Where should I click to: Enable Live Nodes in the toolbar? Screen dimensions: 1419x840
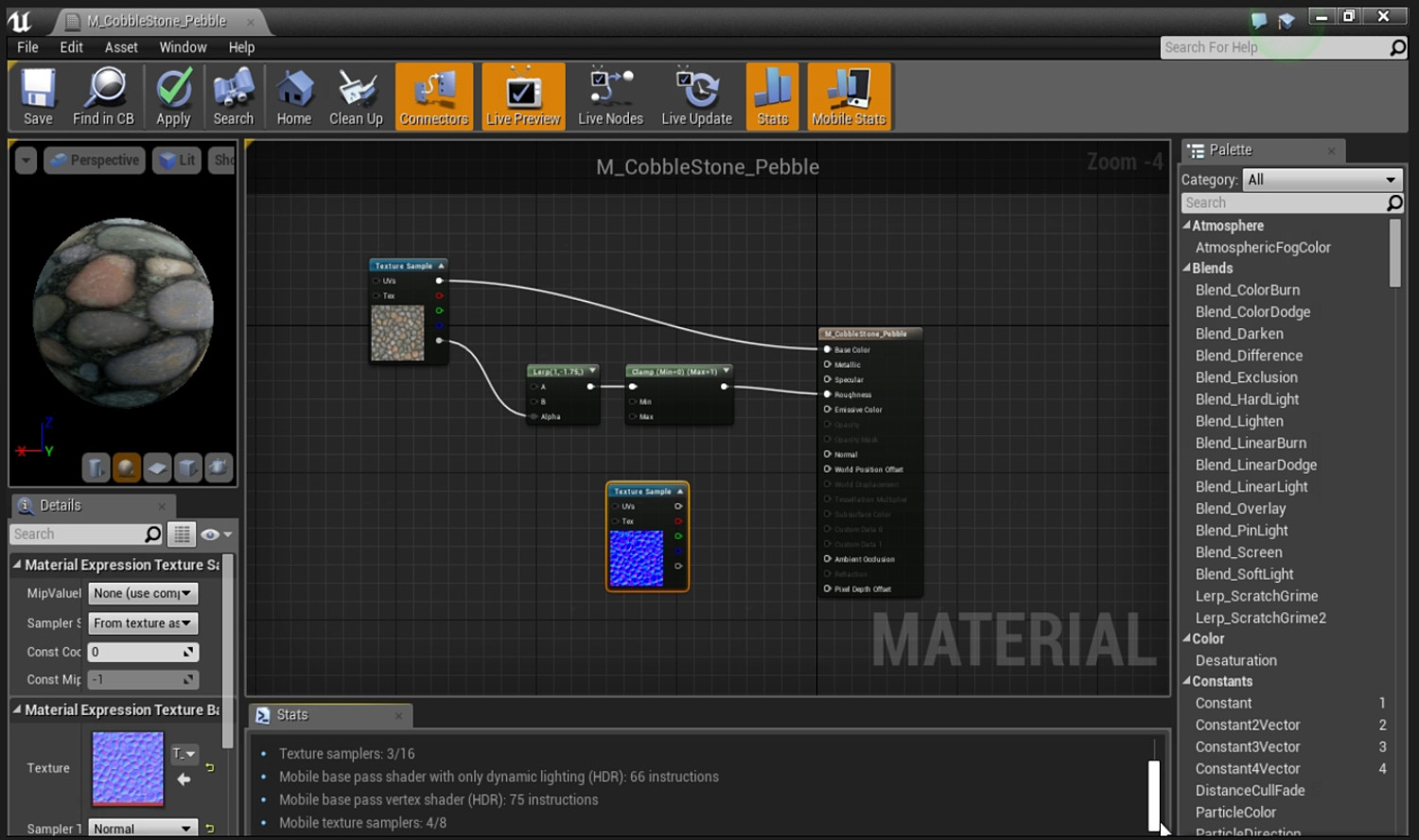[x=610, y=96]
